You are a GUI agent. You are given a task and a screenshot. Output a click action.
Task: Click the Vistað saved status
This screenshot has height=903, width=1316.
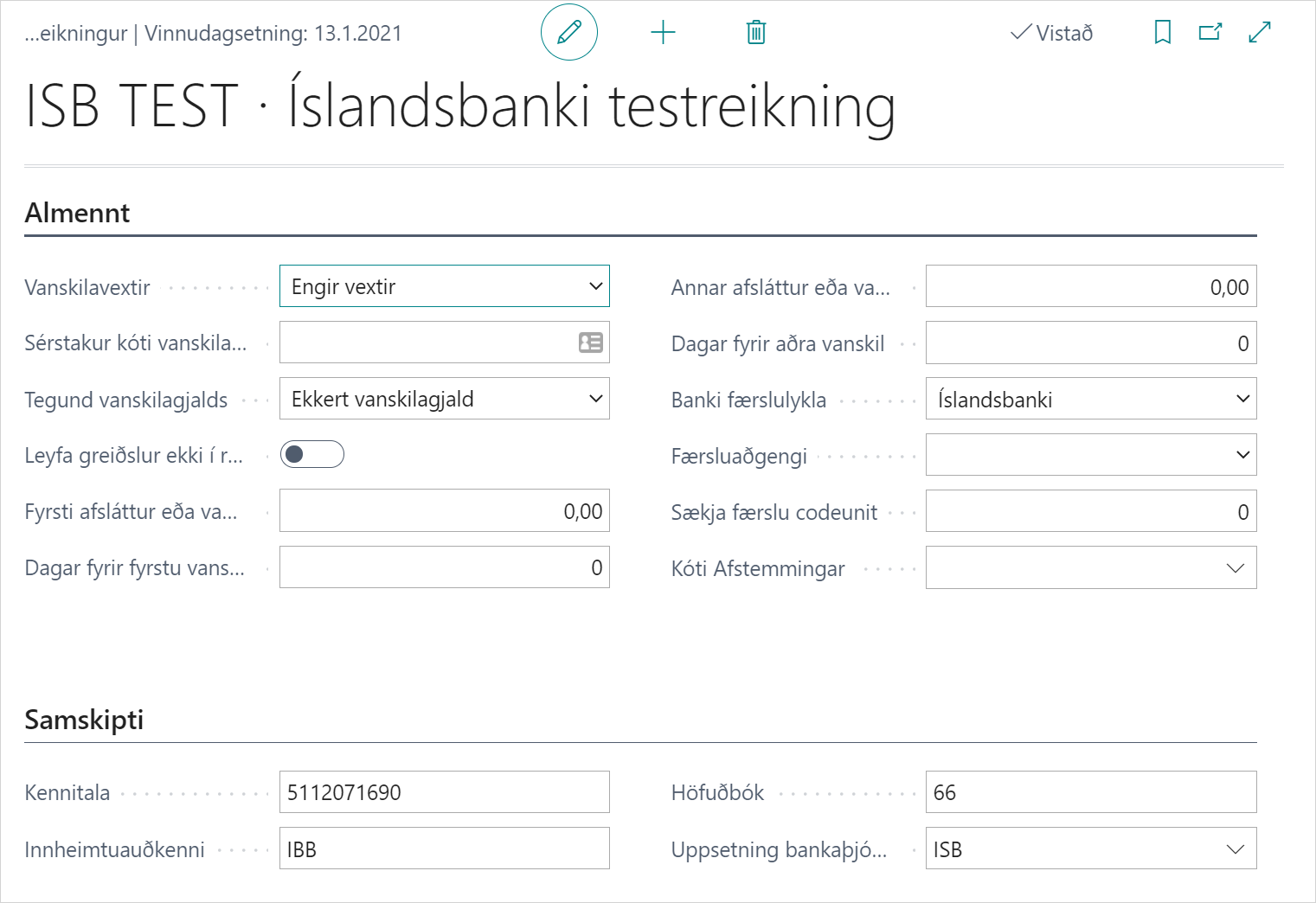pos(1052,33)
